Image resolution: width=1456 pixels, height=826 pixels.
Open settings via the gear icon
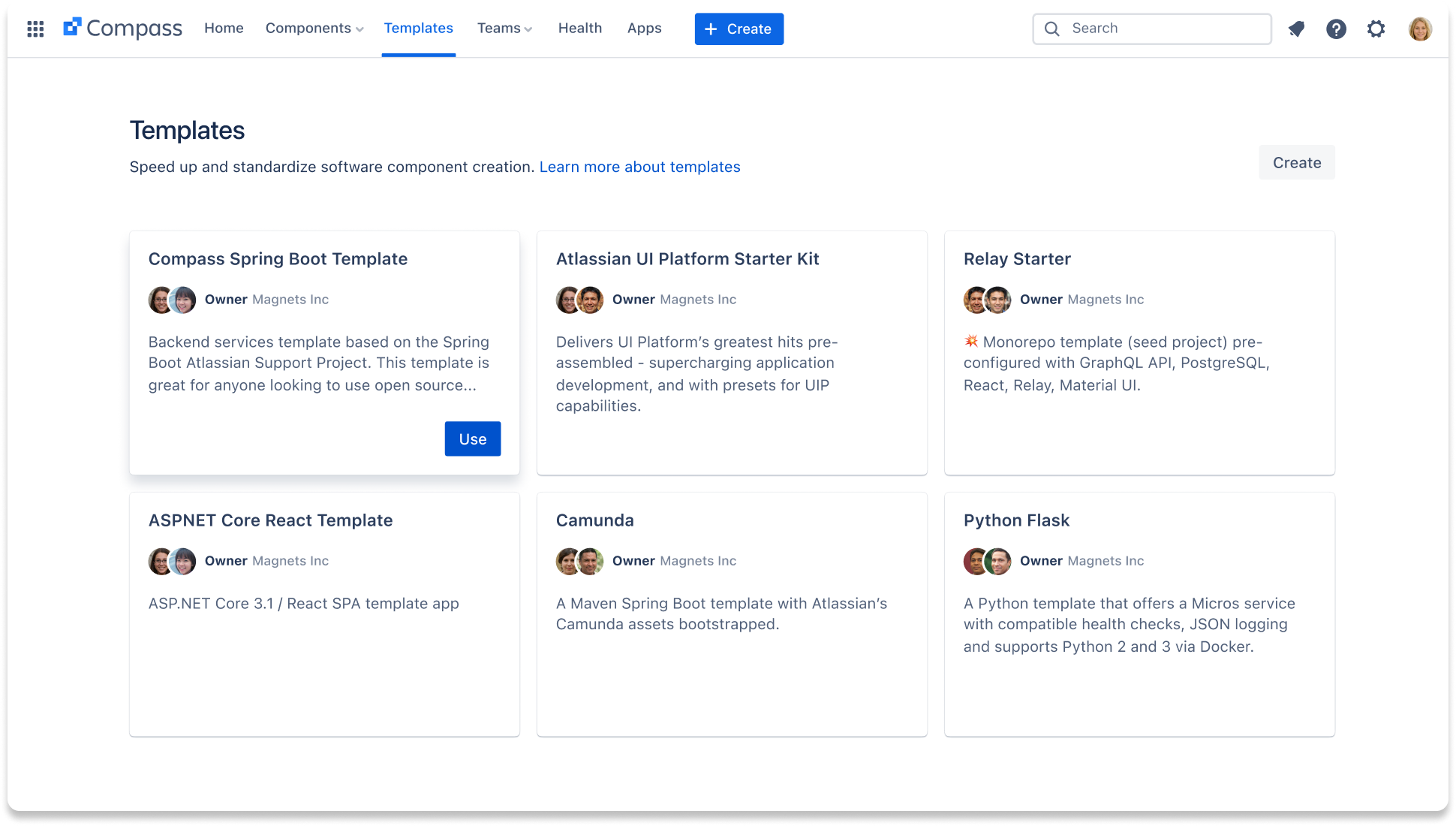tap(1376, 29)
